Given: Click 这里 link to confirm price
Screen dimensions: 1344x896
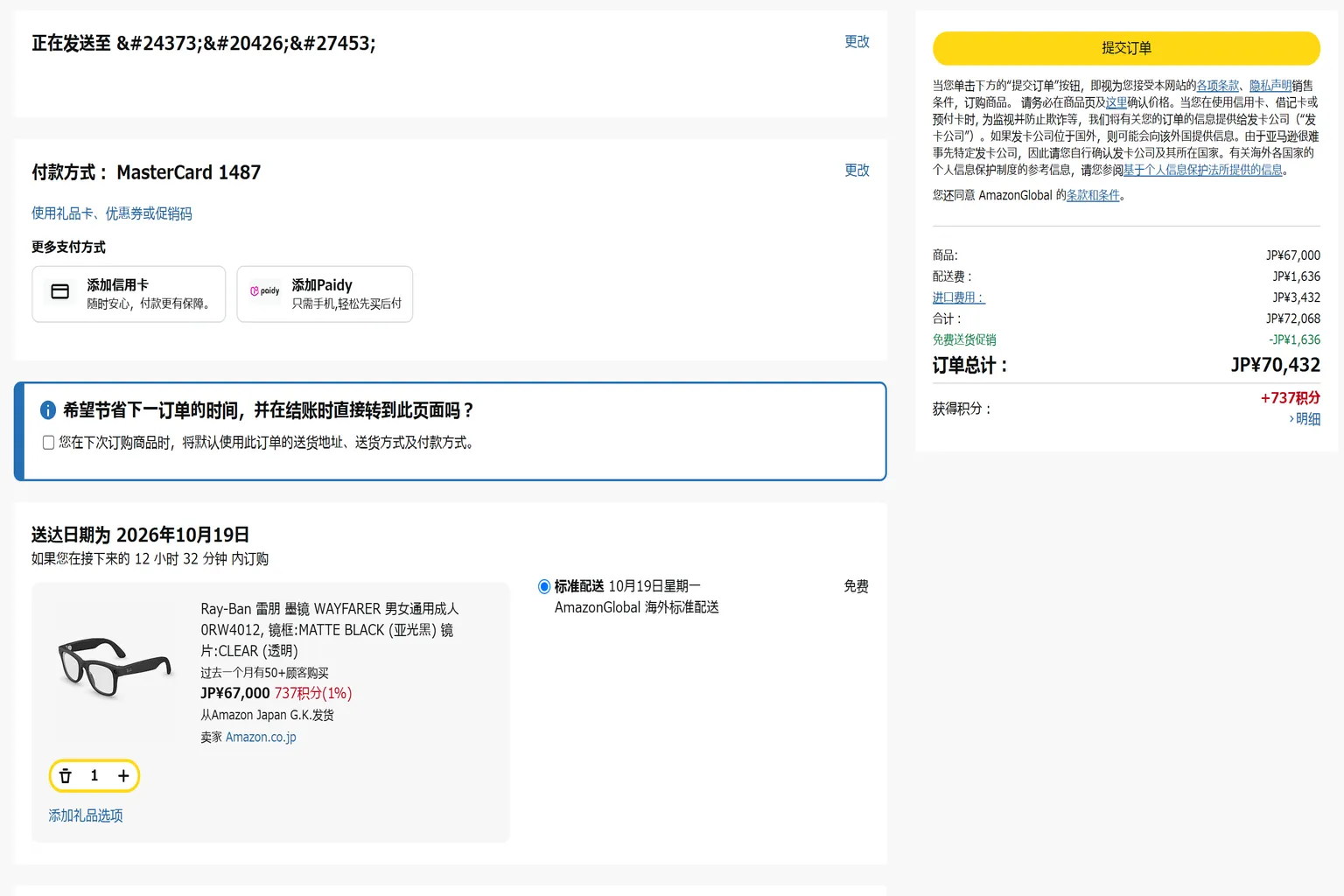Looking at the screenshot, I should pos(1116,102).
